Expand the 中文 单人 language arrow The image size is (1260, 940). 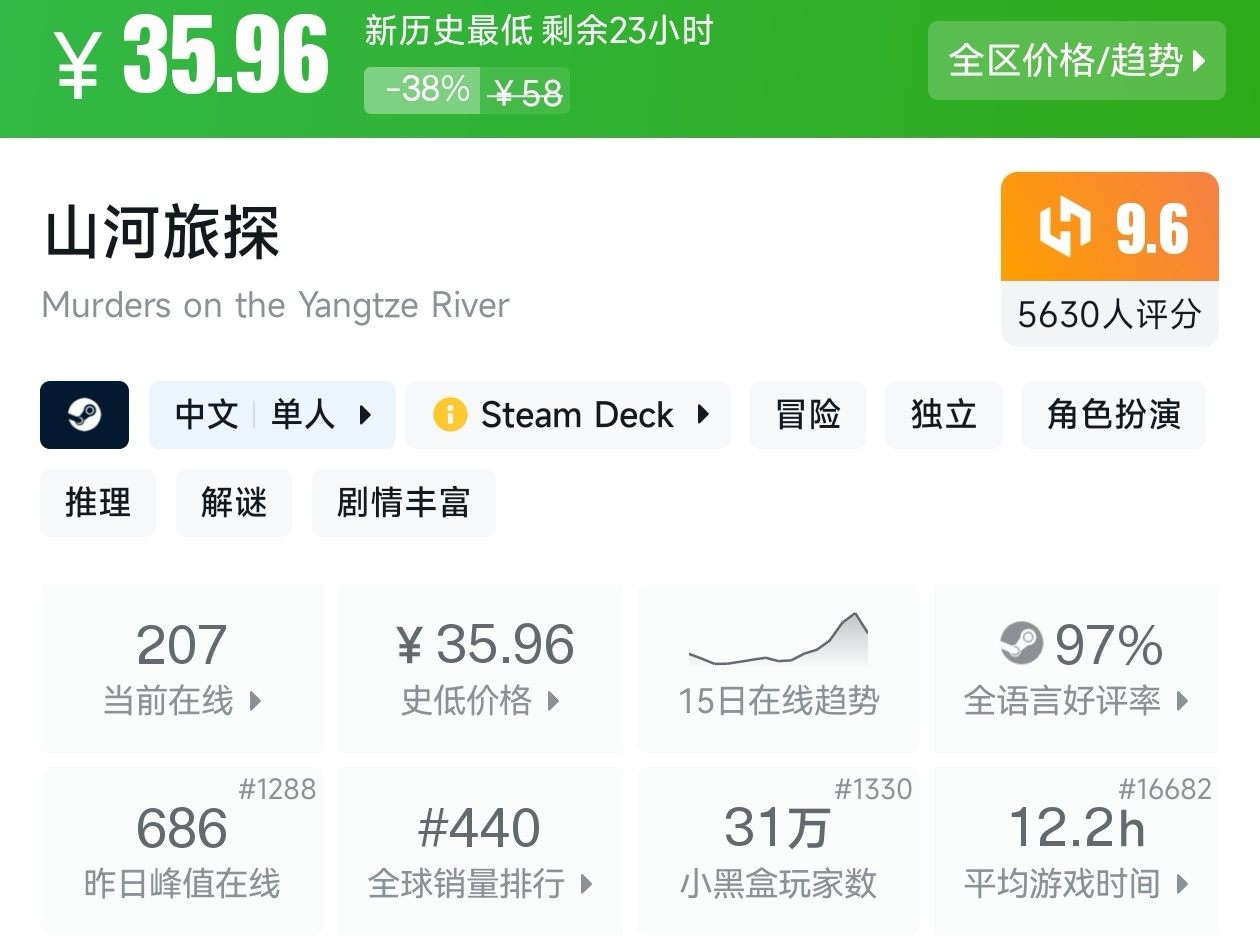pos(365,415)
